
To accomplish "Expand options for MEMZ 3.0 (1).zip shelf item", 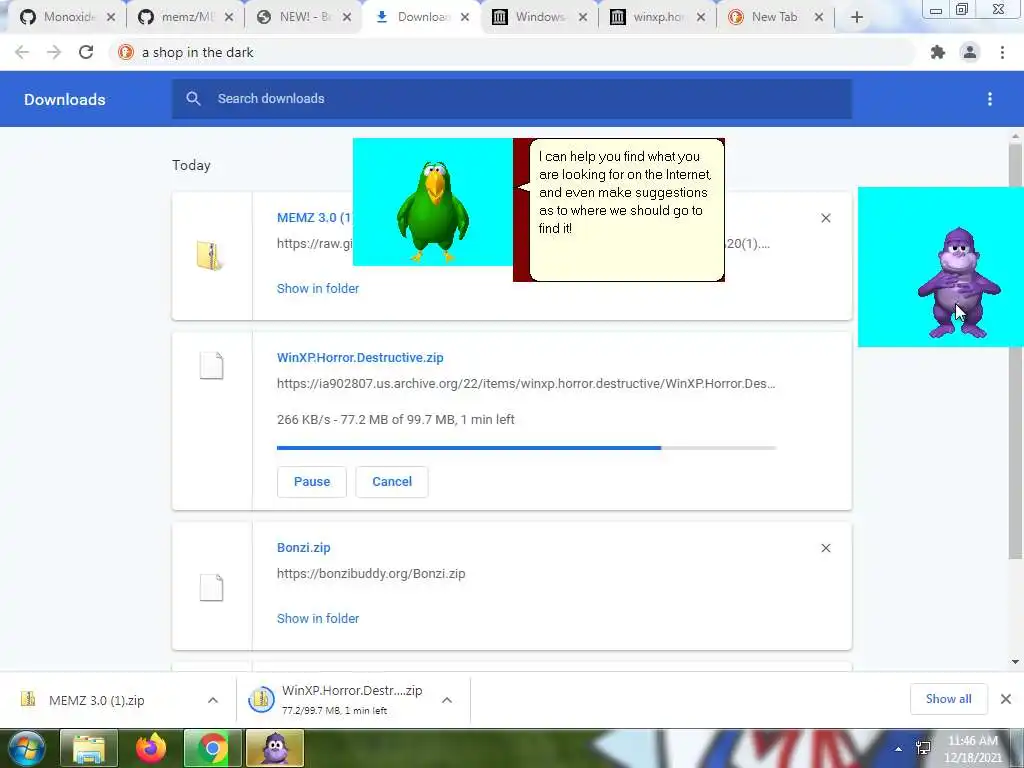I will (213, 700).
